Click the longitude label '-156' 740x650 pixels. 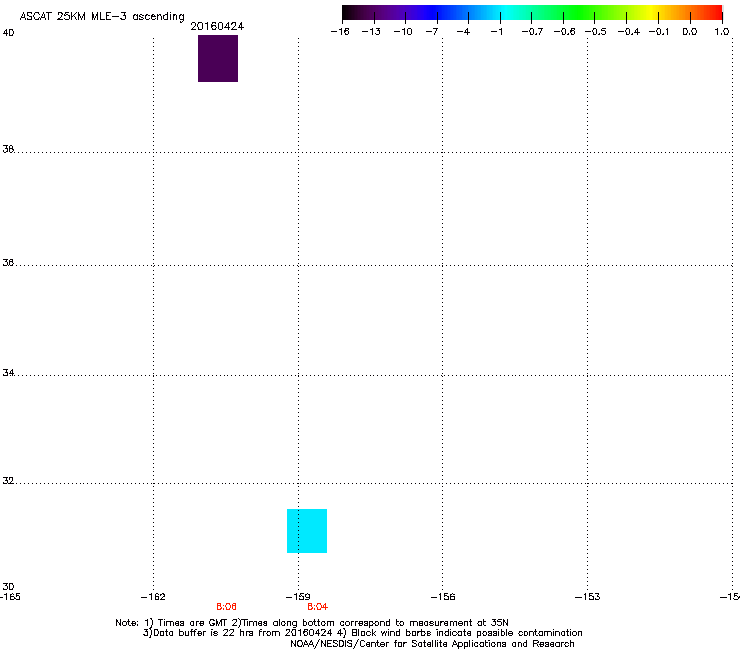[x=443, y=597]
